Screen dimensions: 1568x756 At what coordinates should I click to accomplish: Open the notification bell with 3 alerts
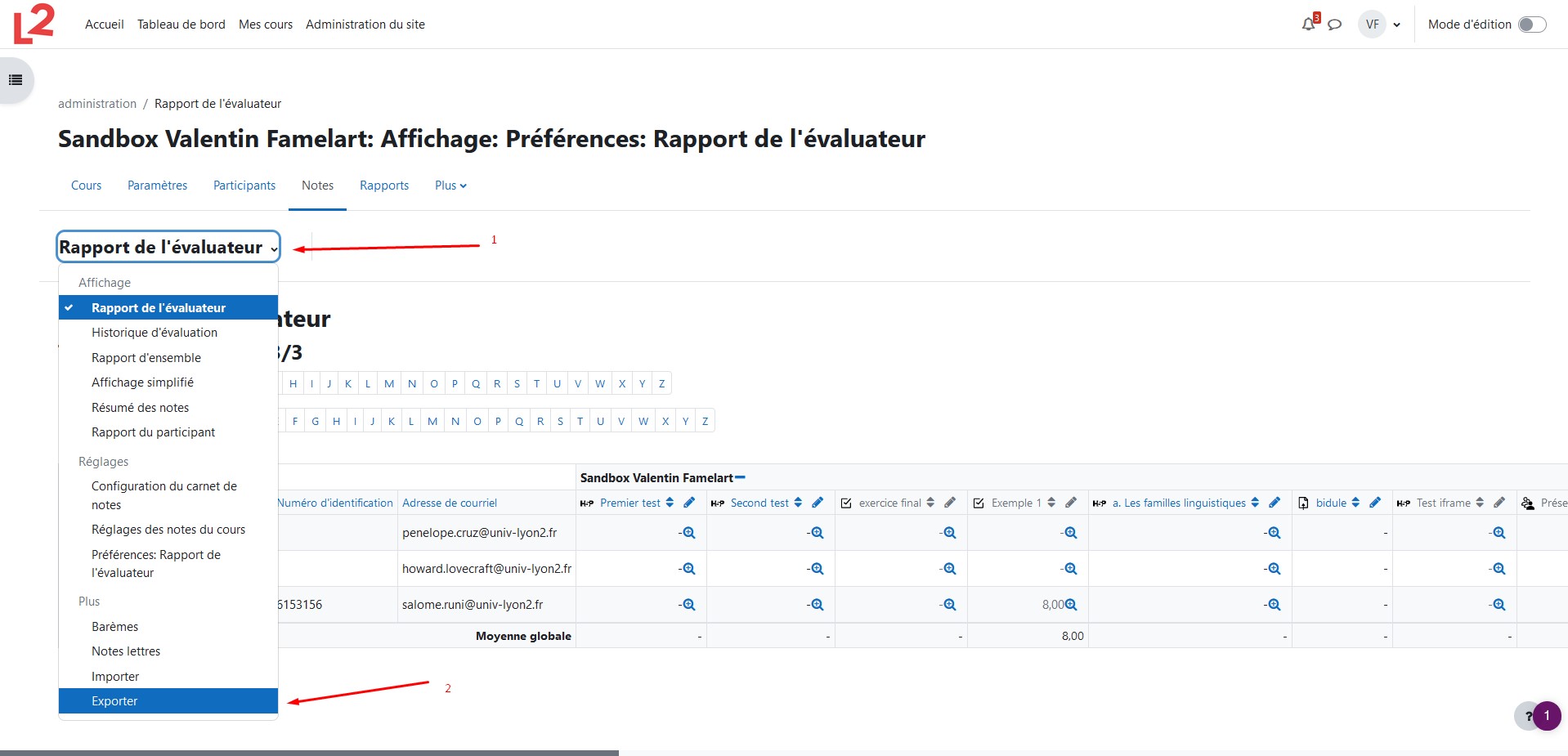1308,25
